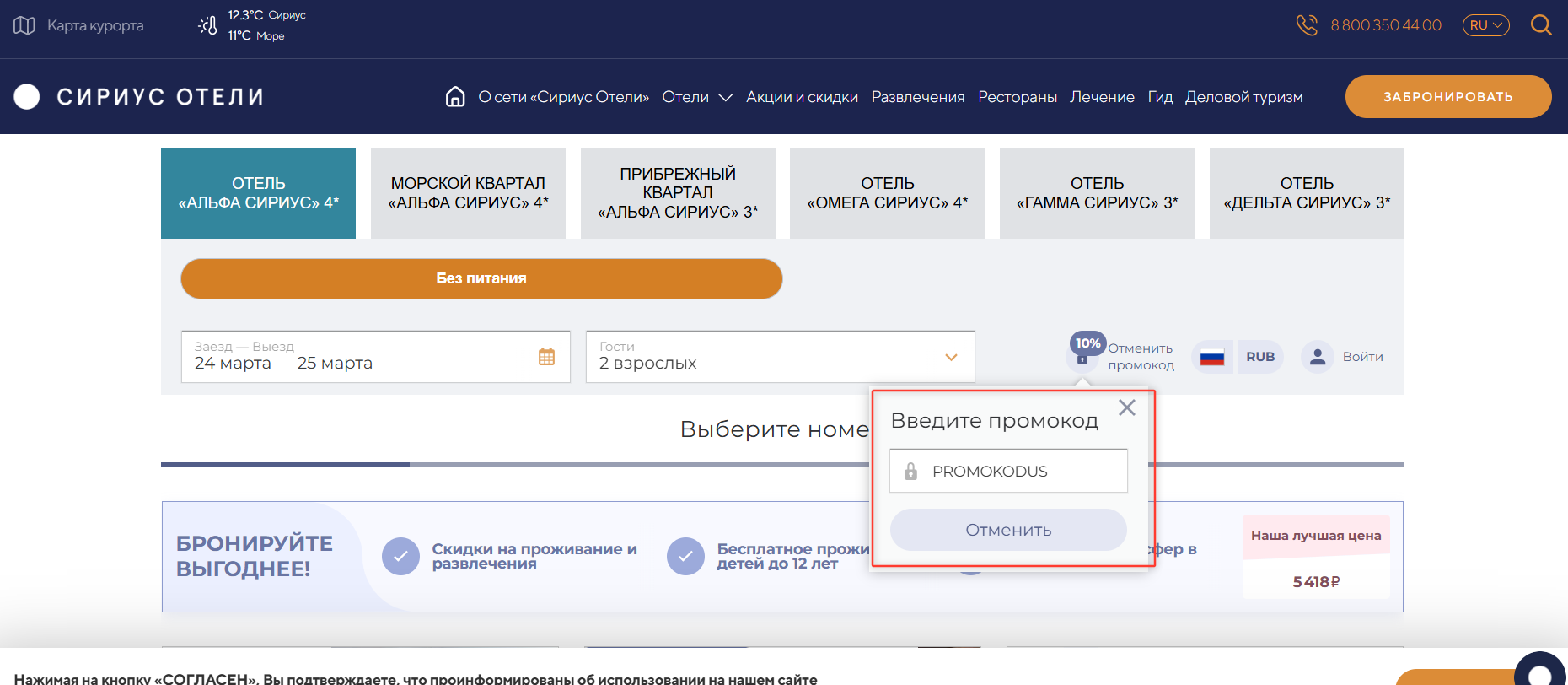
Task: Select the Отель «Дельта Сириус» 3* tab
Action: coord(1307,193)
